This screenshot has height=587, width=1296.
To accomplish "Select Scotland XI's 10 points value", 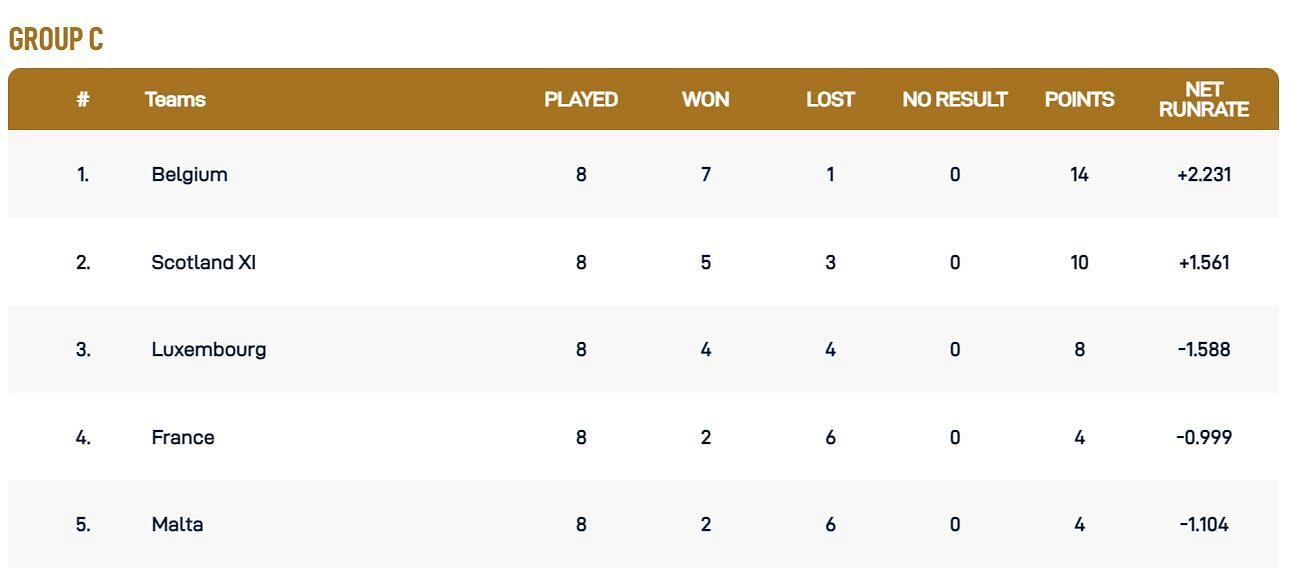I will (x=1079, y=262).
